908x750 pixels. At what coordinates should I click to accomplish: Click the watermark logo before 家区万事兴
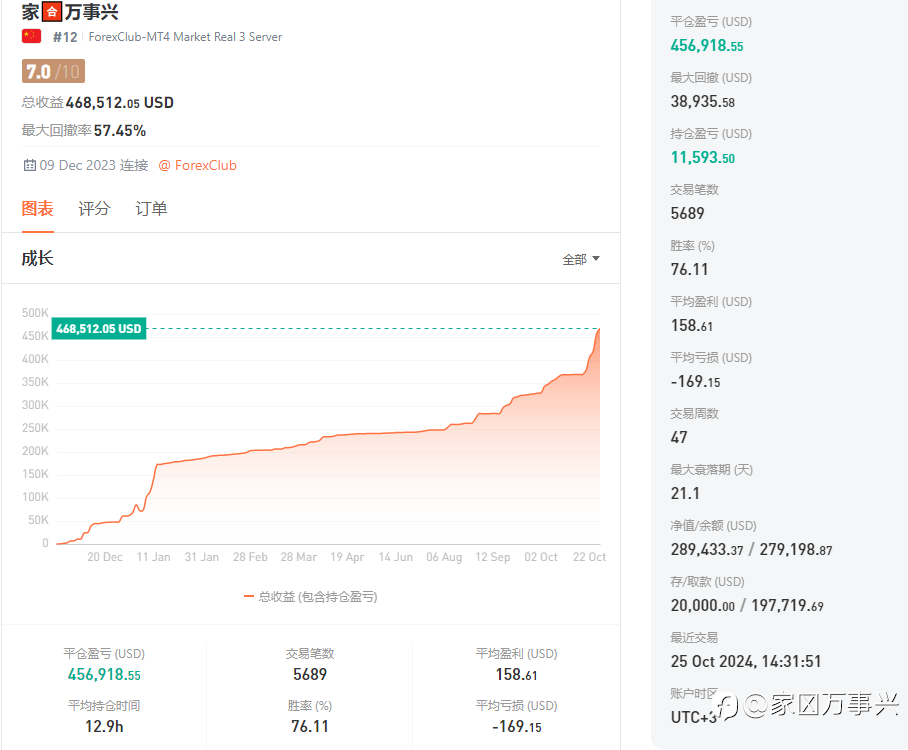pyautogui.click(x=728, y=706)
